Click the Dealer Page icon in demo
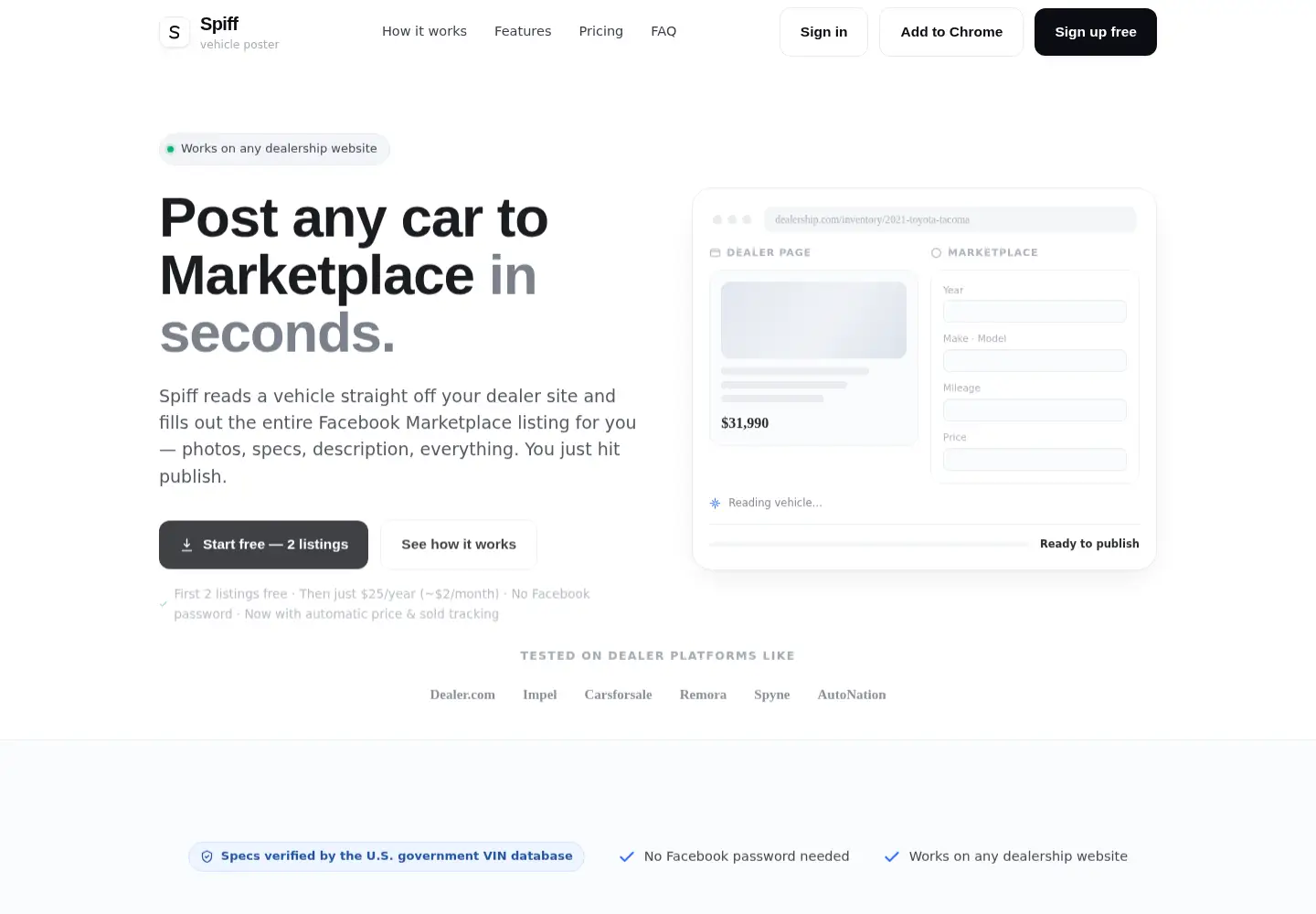This screenshot has width=1316, height=914. [x=716, y=252]
